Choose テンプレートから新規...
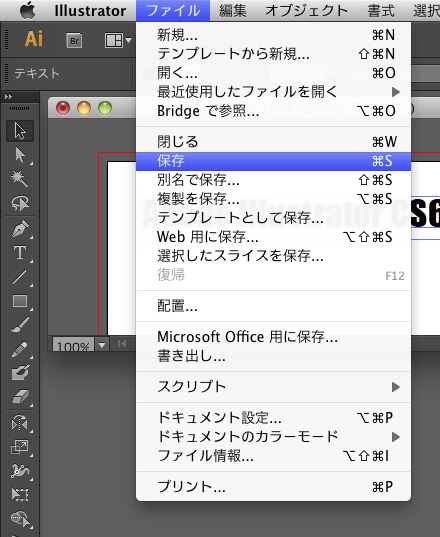Screen dimensions: 440x537 click(274, 54)
